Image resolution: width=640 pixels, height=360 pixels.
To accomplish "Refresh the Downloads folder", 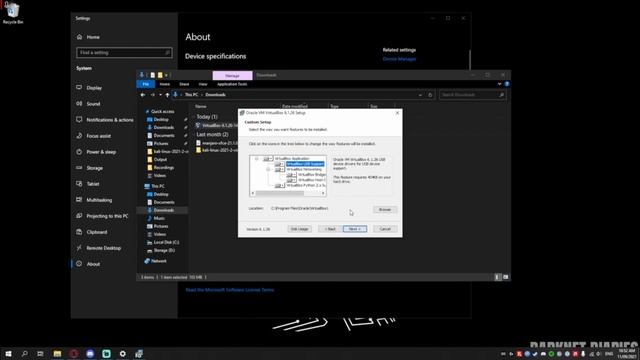I will pyautogui.click(x=430, y=95).
